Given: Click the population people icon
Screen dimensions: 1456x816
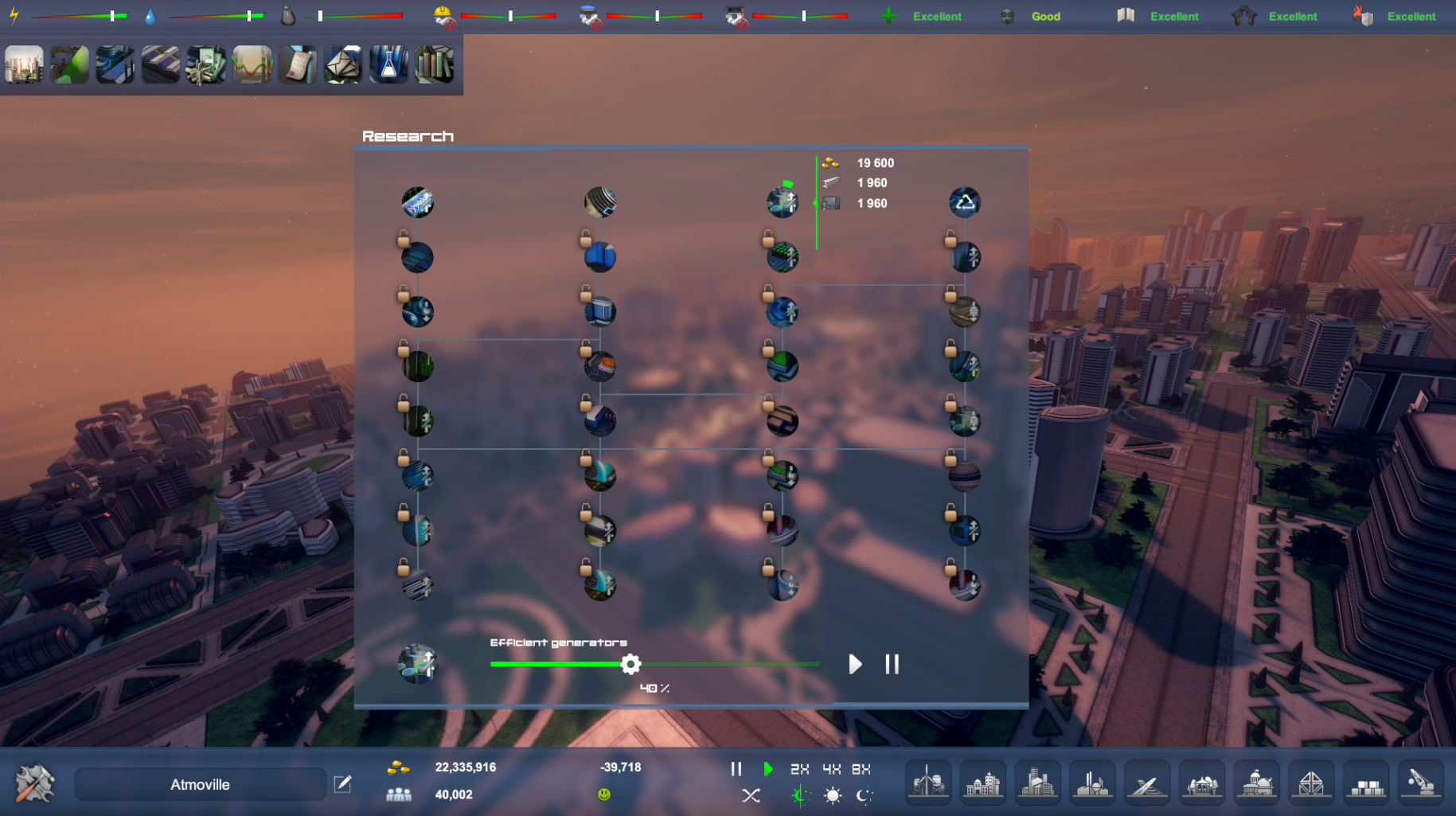Looking at the screenshot, I should tap(399, 794).
